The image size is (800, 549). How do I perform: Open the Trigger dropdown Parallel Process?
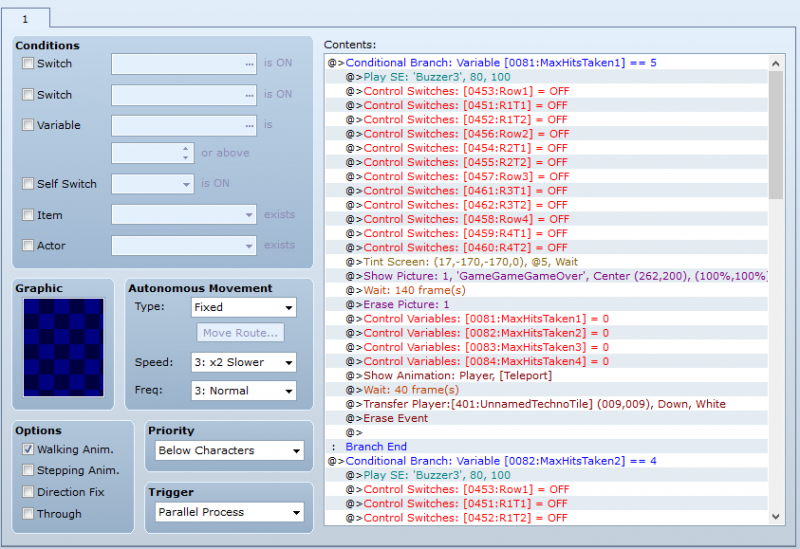tap(229, 512)
